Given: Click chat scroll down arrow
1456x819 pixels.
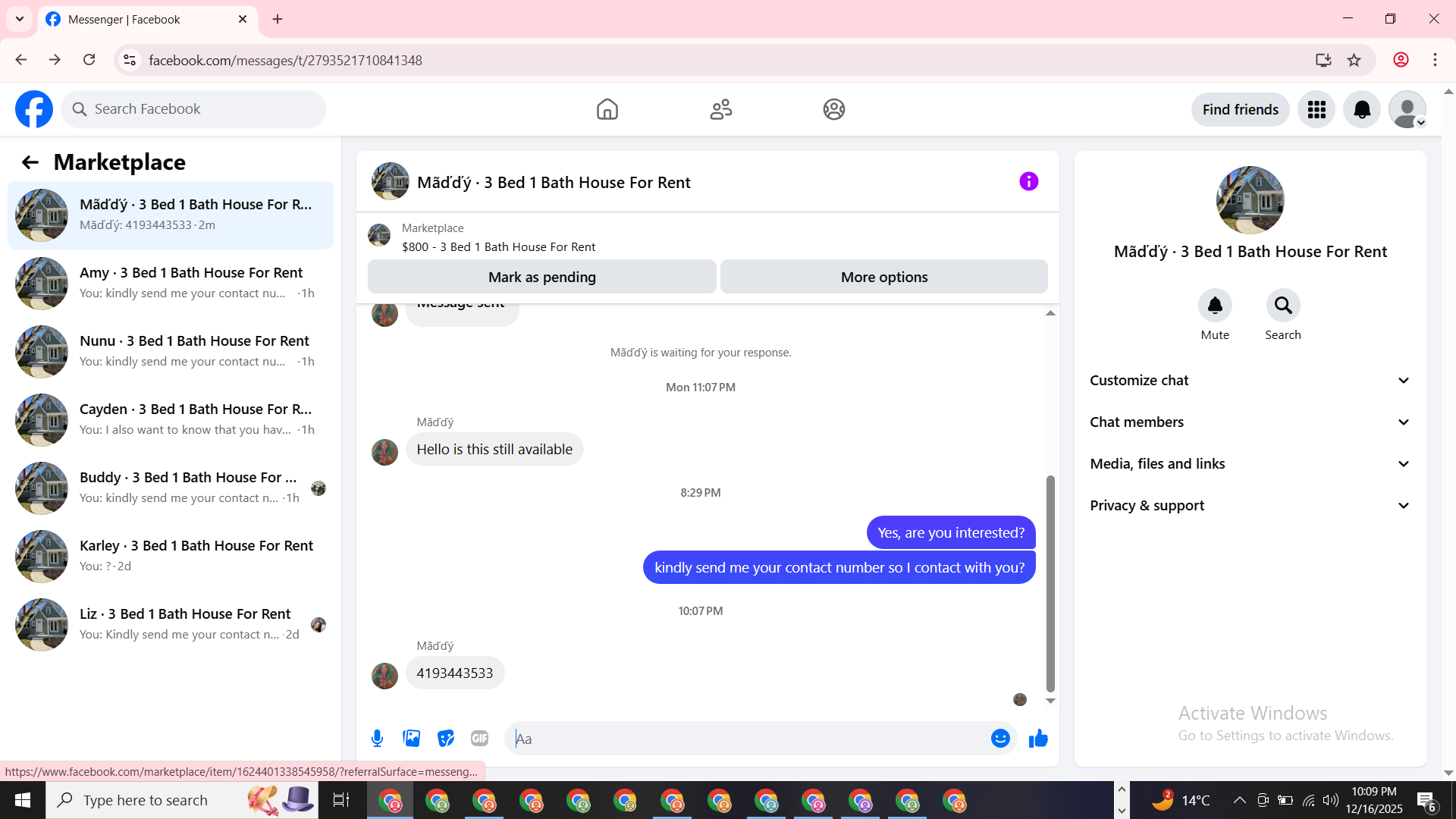Looking at the screenshot, I should 1050,701.
